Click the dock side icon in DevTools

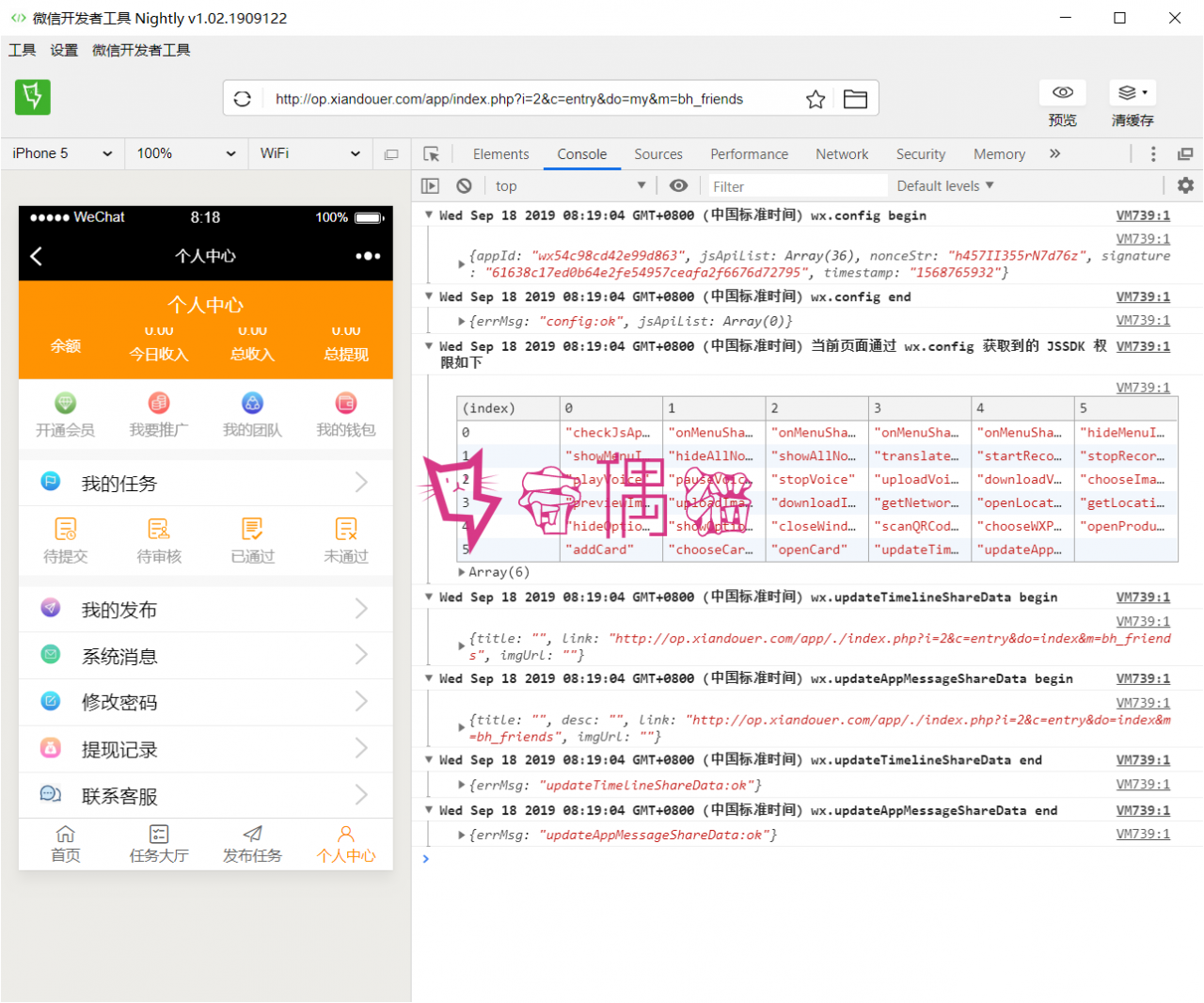click(1185, 154)
